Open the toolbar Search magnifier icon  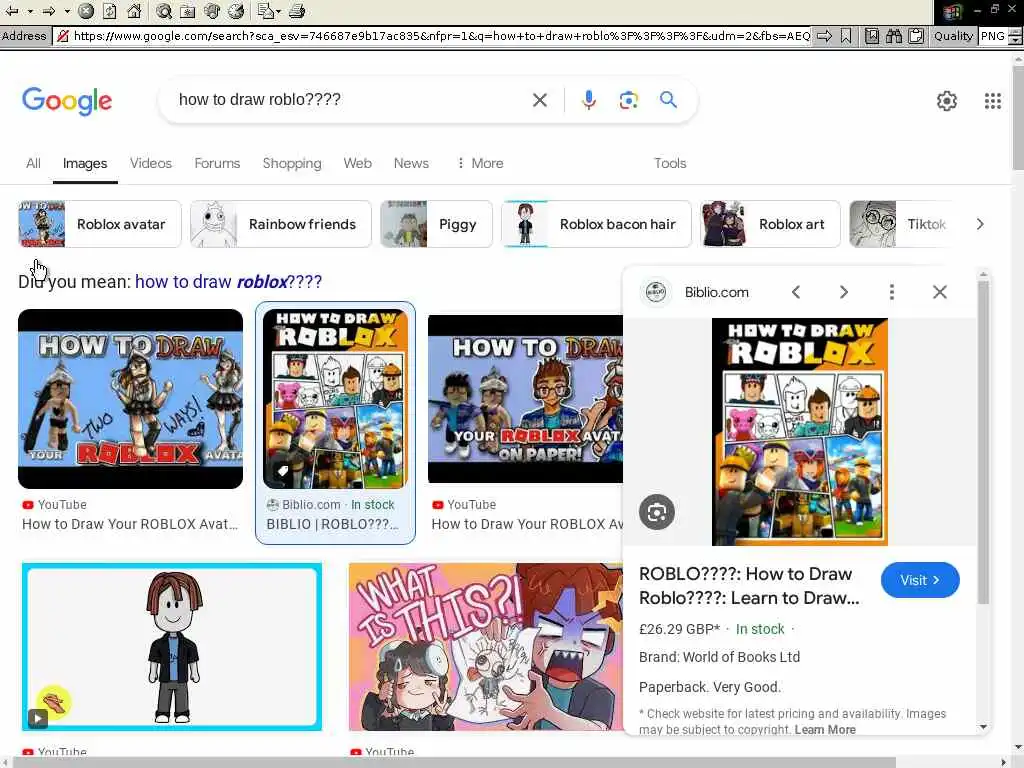click(x=164, y=11)
